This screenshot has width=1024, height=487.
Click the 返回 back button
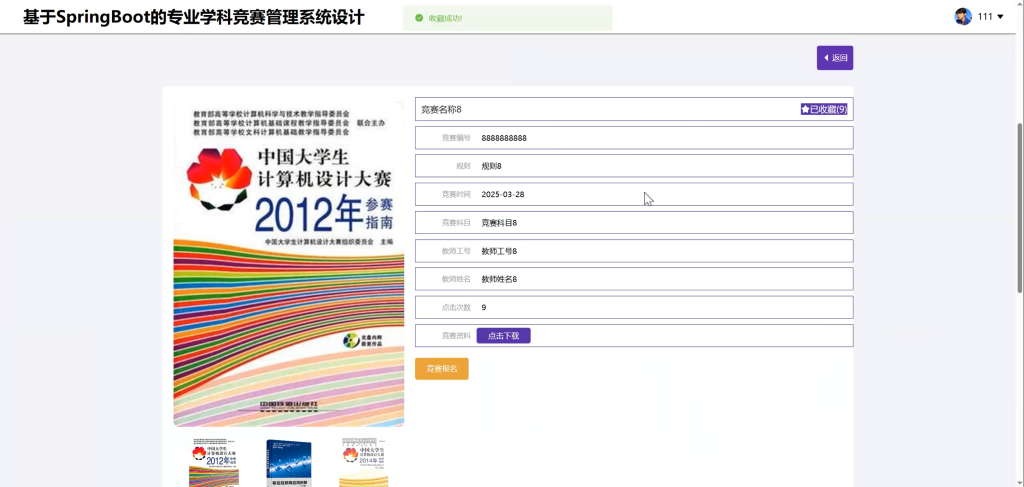point(835,57)
